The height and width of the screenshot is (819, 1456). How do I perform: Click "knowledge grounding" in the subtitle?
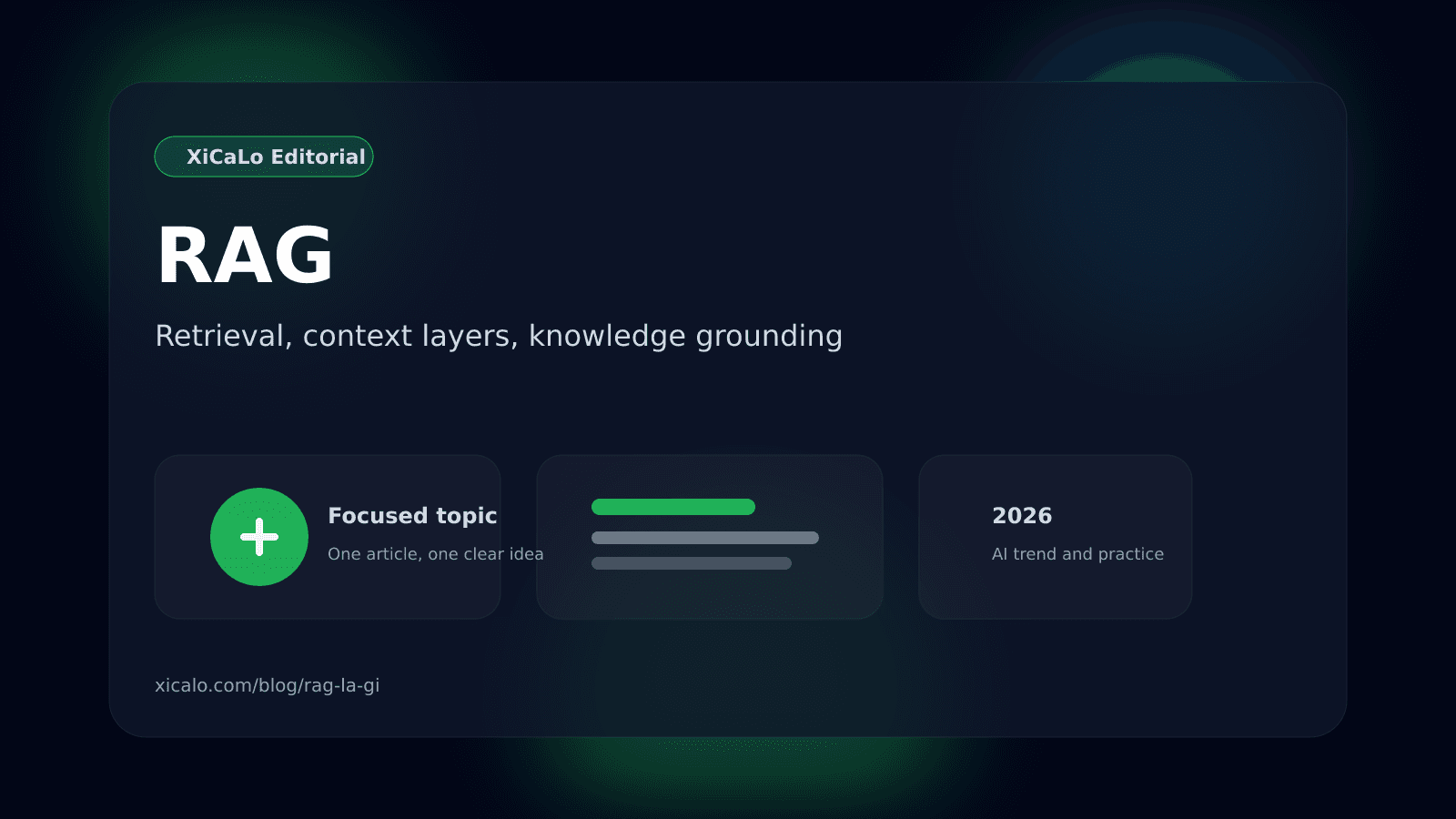[x=685, y=336]
